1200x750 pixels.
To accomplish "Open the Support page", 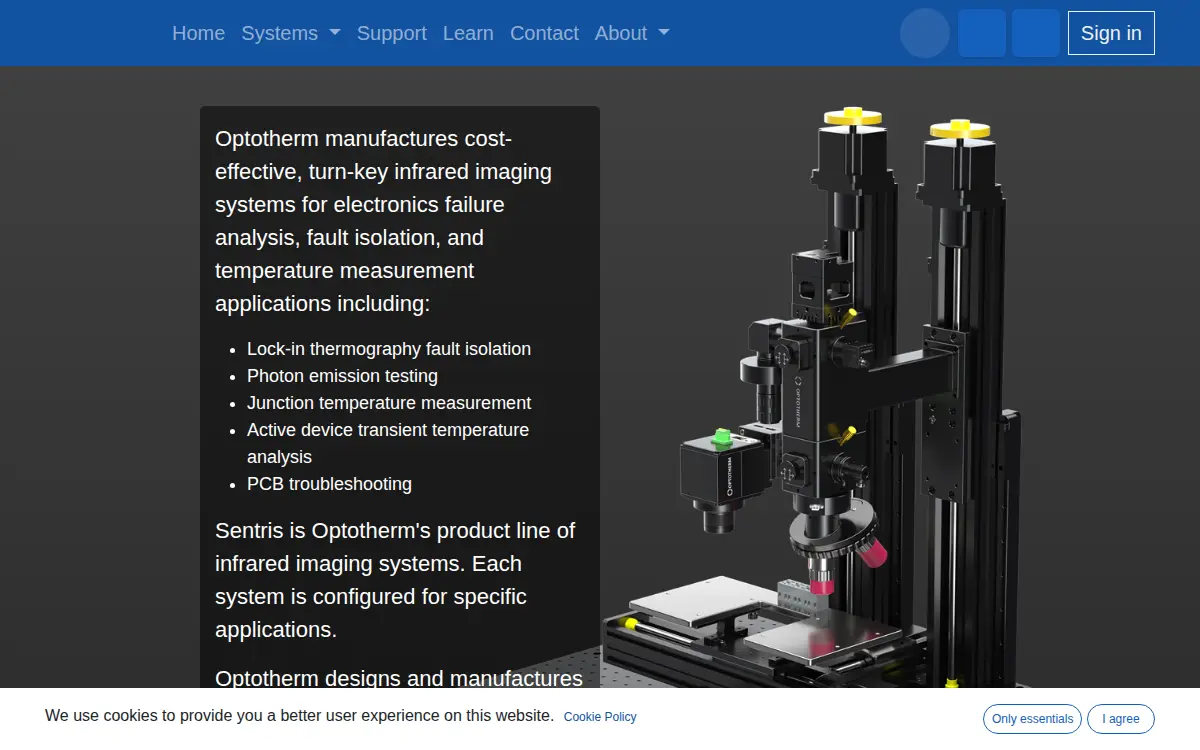I will (392, 33).
